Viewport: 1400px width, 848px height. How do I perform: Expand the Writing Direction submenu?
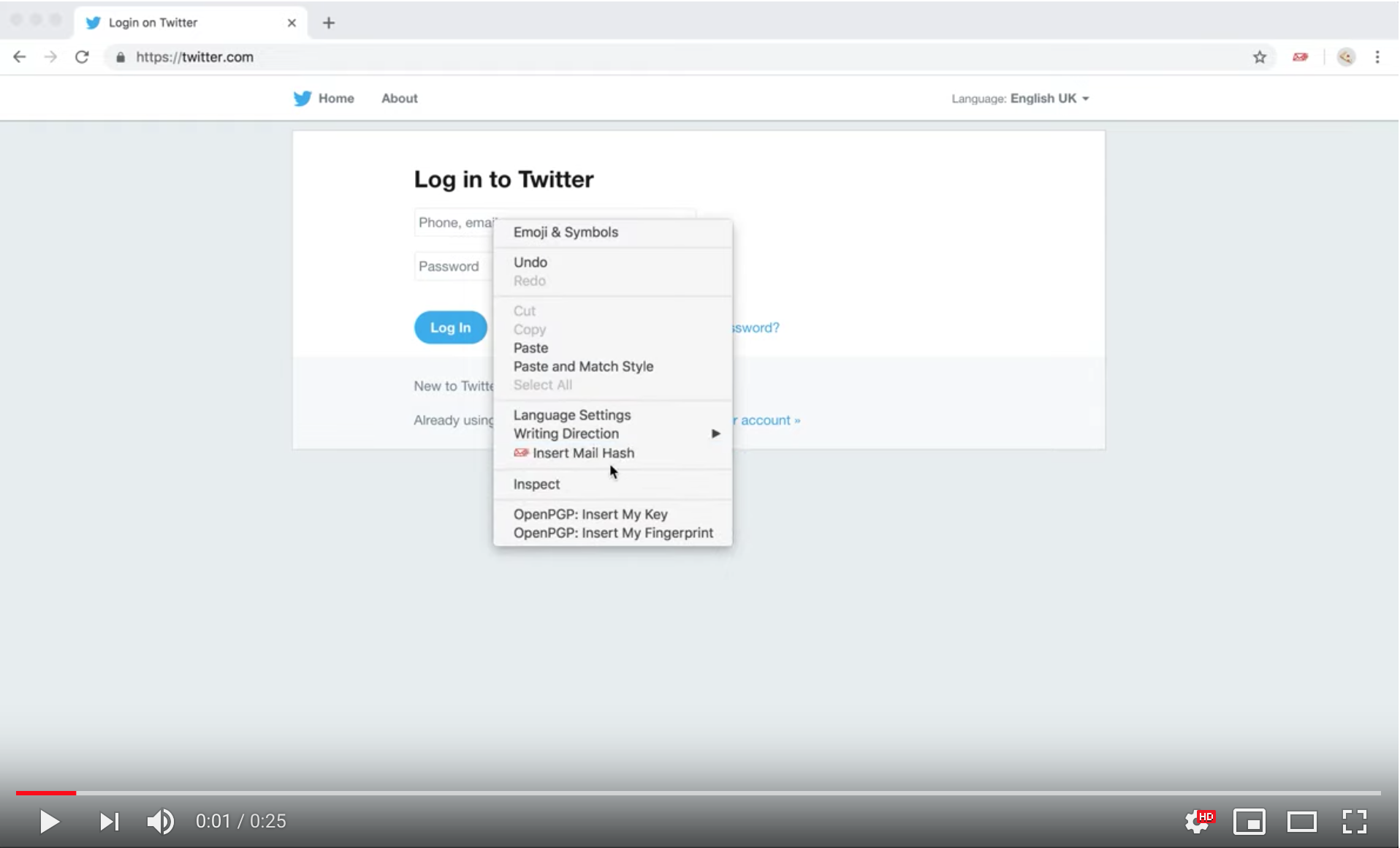pos(613,434)
